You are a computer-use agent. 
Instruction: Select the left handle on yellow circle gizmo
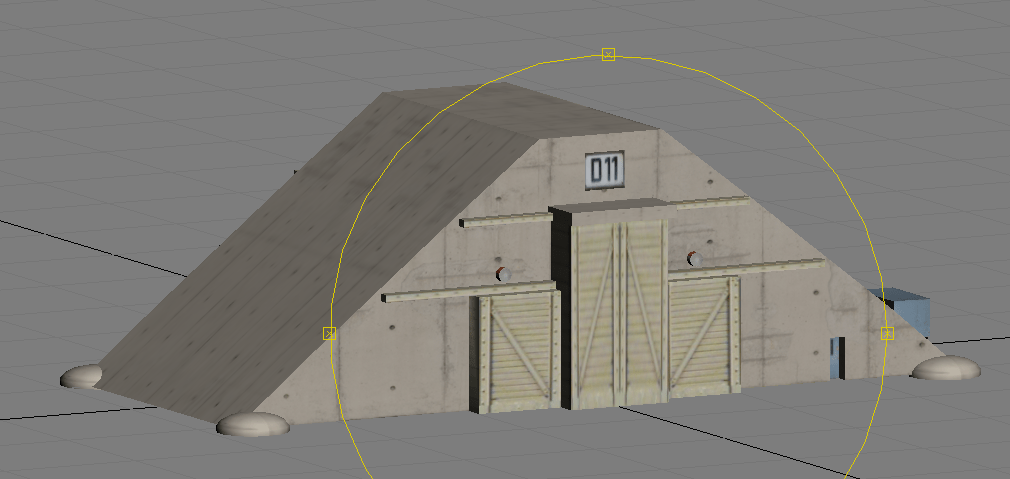(x=329, y=333)
